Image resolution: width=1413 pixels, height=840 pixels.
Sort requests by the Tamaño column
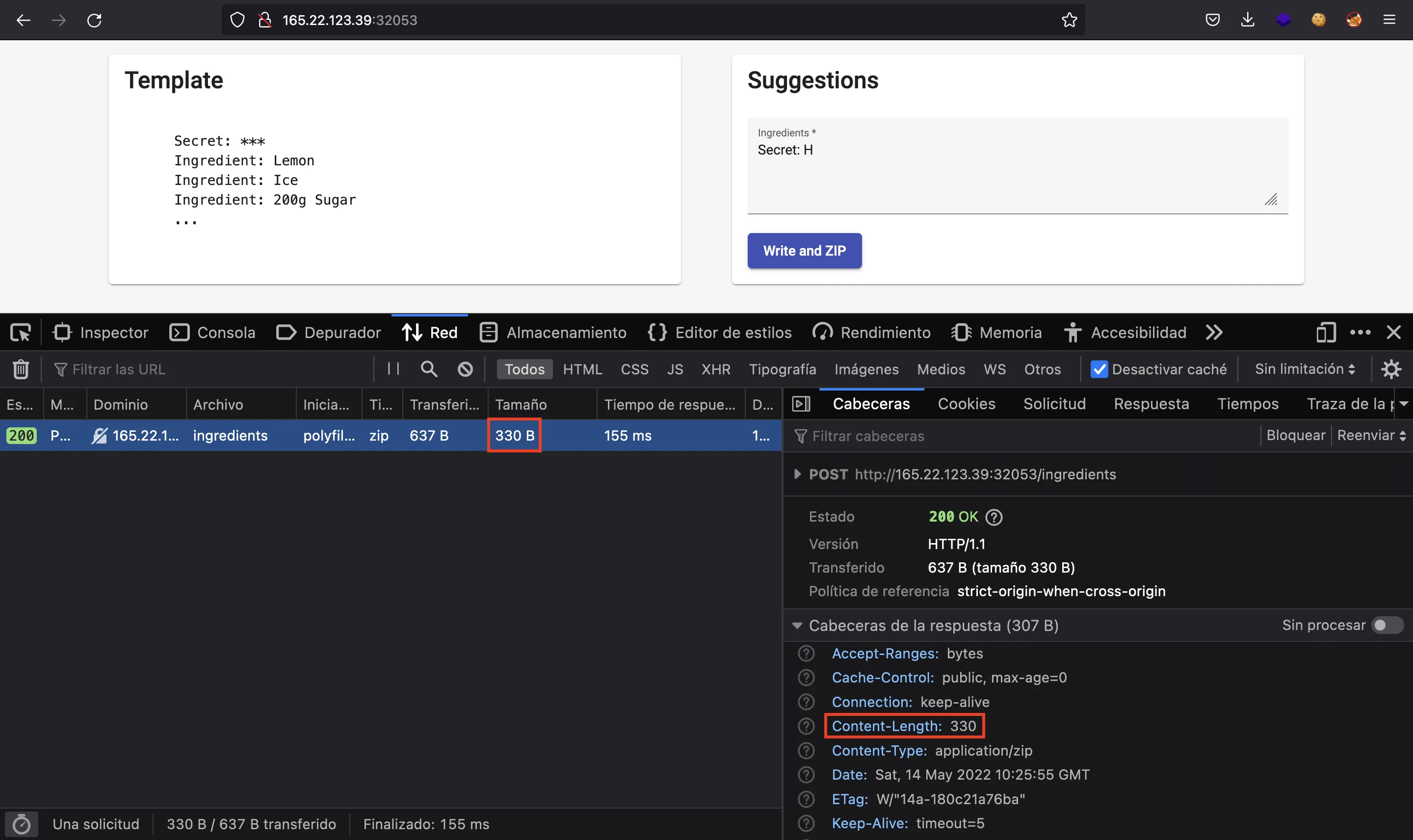point(542,404)
